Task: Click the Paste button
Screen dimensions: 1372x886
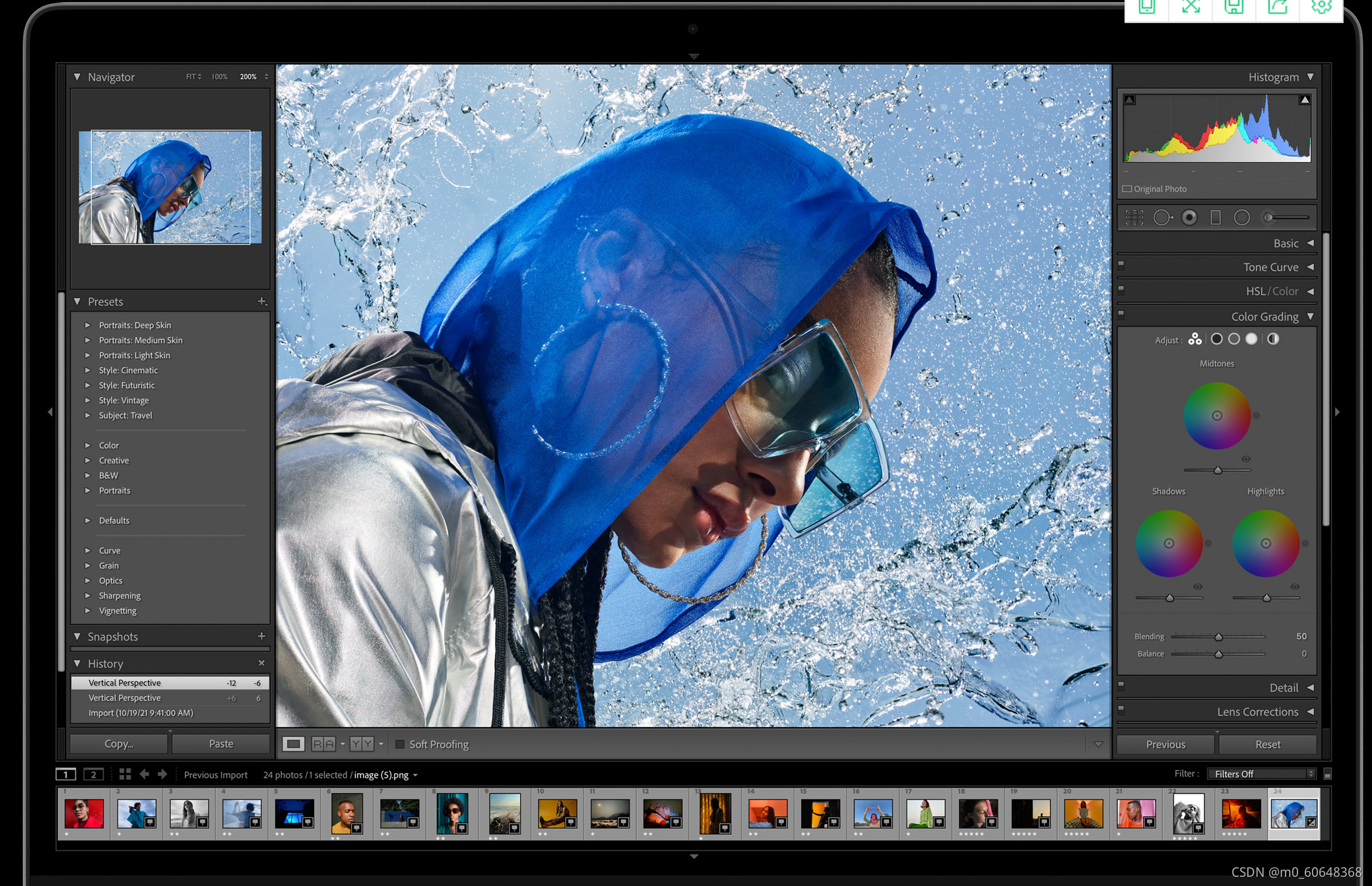Action: click(221, 744)
